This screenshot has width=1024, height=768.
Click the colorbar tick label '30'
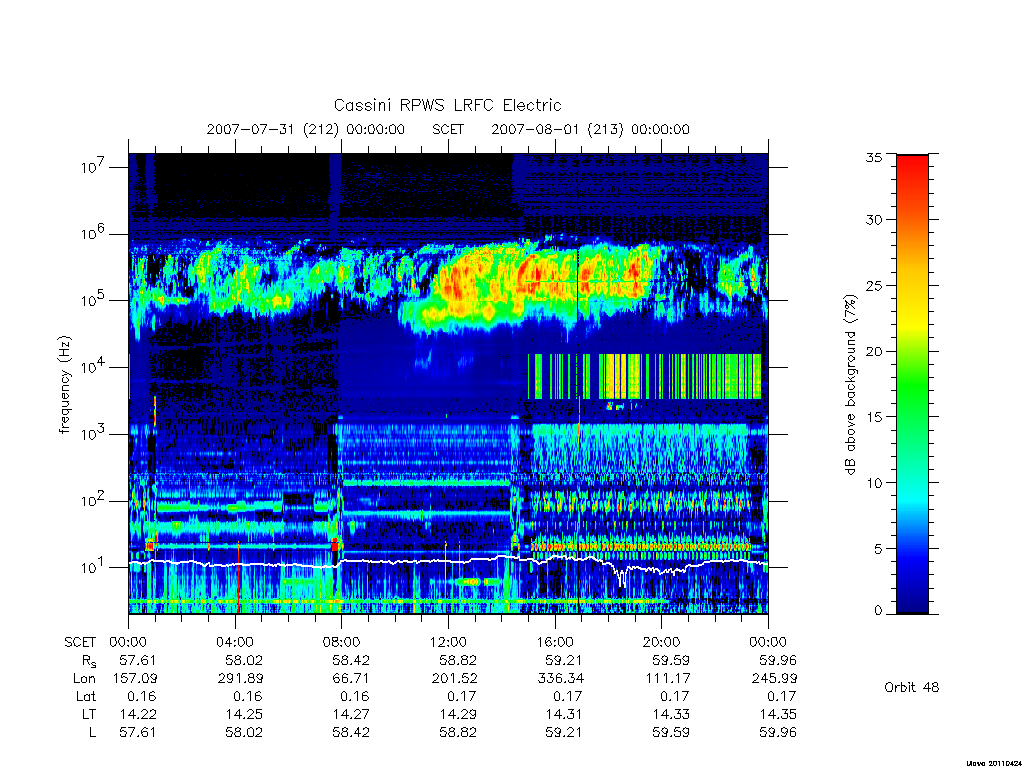(873, 219)
